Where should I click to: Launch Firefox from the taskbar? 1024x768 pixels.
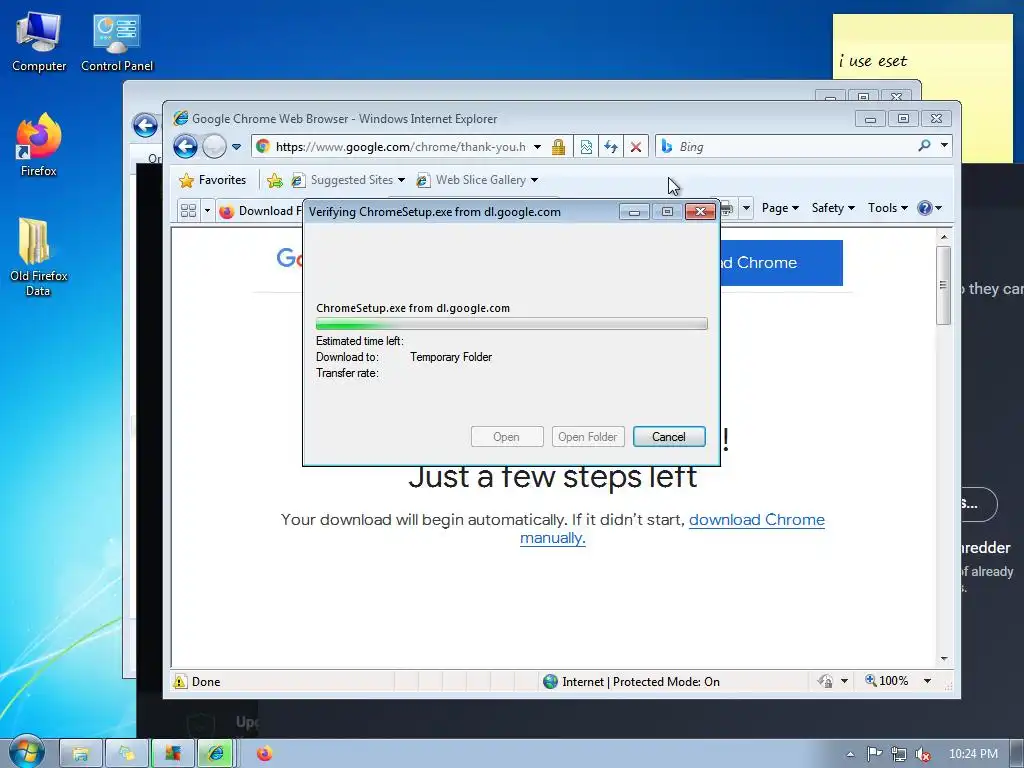pos(264,754)
